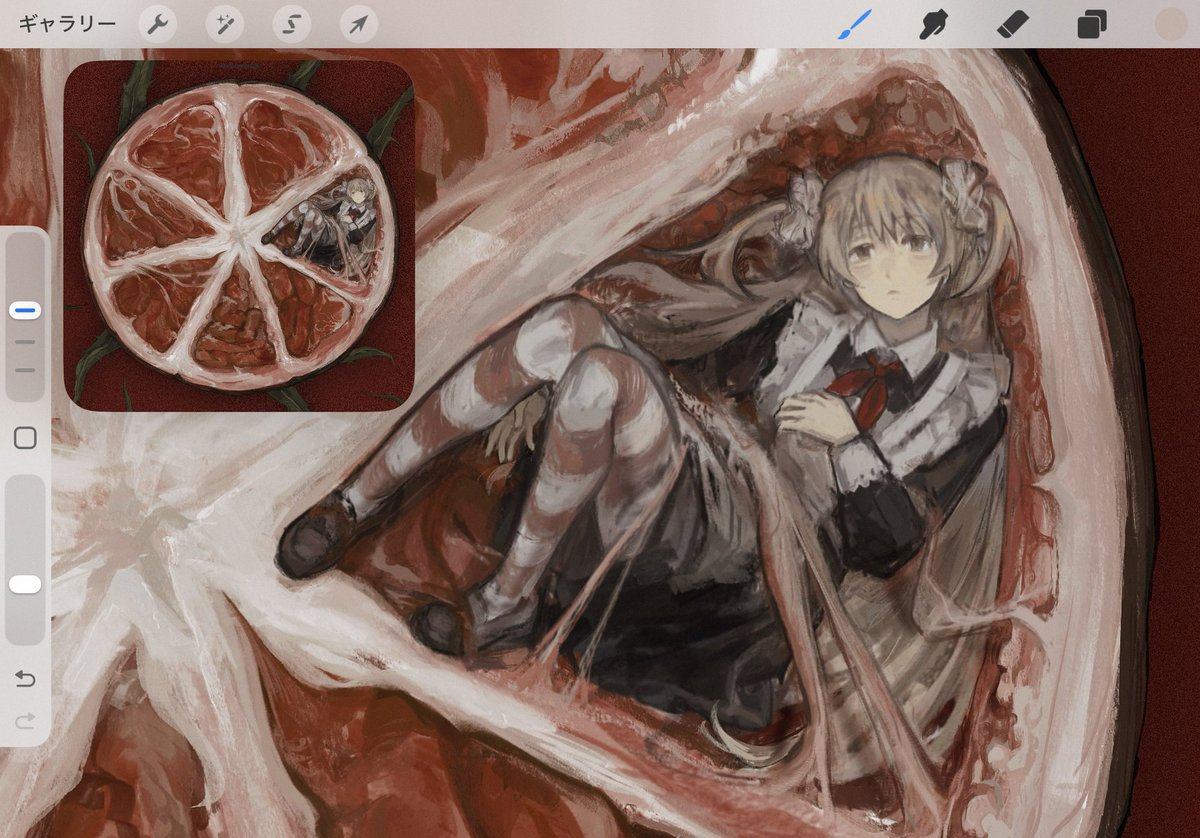1200x838 pixels.
Task: Return to the ギャラリー (Gallery)
Action: (67, 24)
